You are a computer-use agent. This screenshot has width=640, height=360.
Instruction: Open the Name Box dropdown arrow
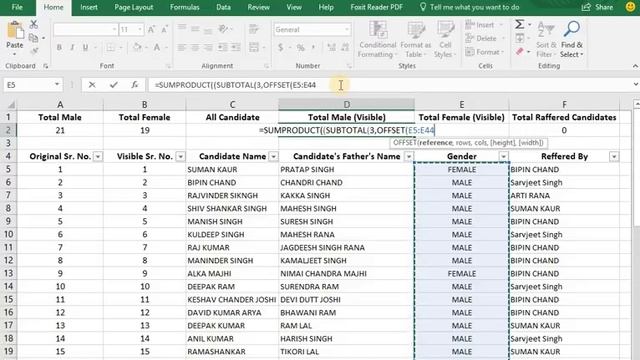pos(57,84)
